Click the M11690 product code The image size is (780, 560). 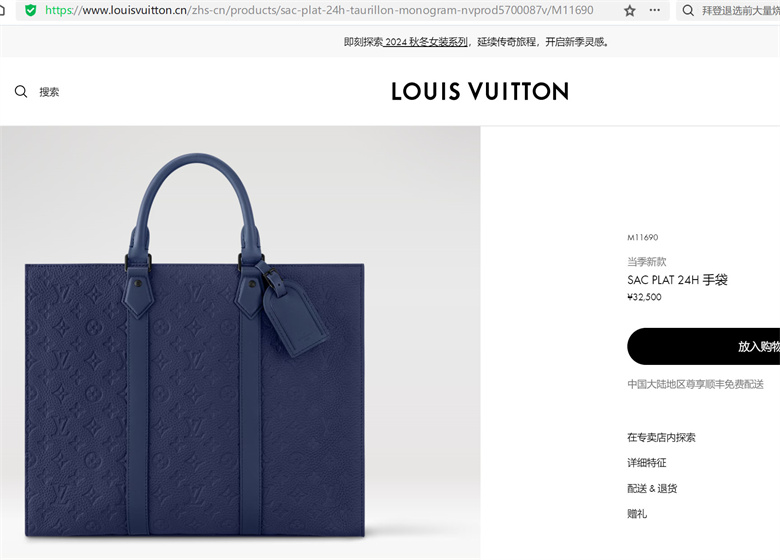tap(643, 238)
